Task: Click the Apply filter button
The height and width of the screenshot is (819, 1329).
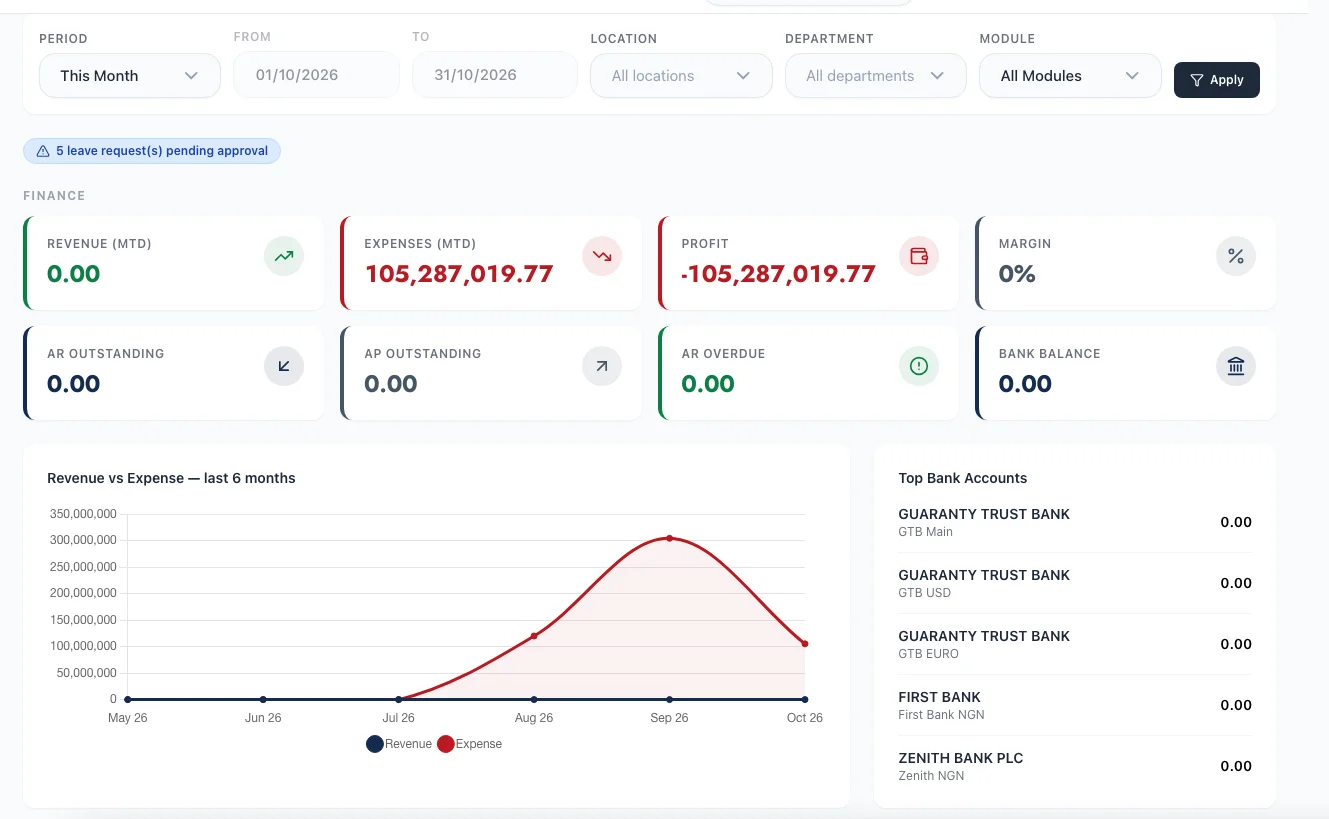Action: pyautogui.click(x=1217, y=80)
